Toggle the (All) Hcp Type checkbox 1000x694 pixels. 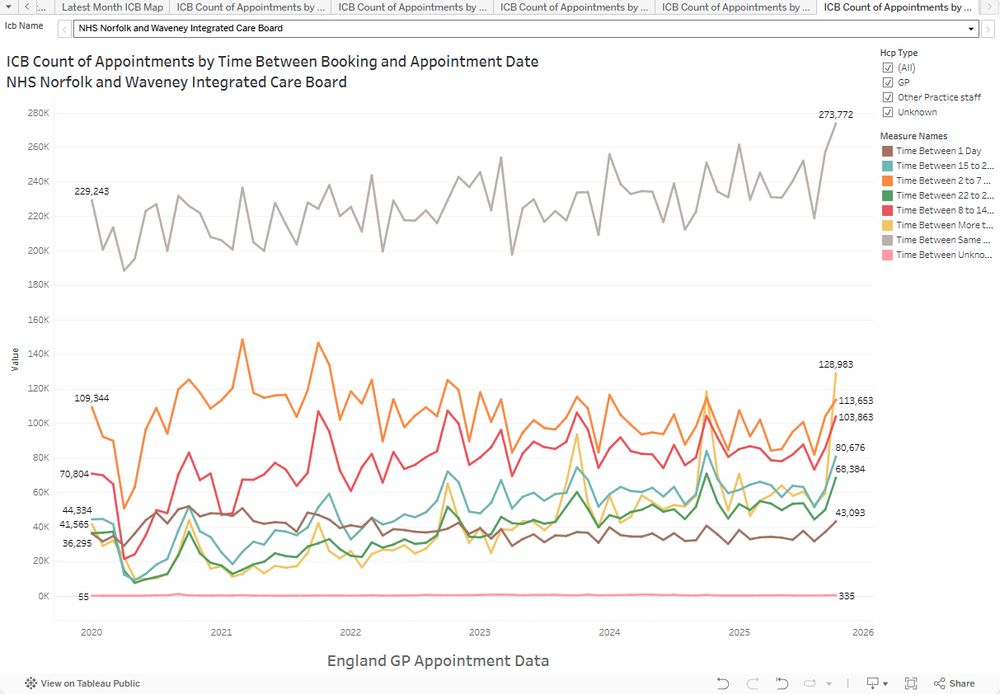pos(888,68)
